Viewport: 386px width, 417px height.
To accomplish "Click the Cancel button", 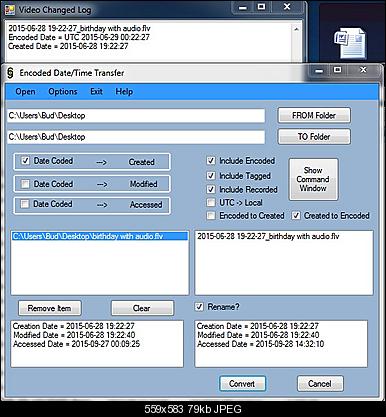I will [x=320, y=384].
